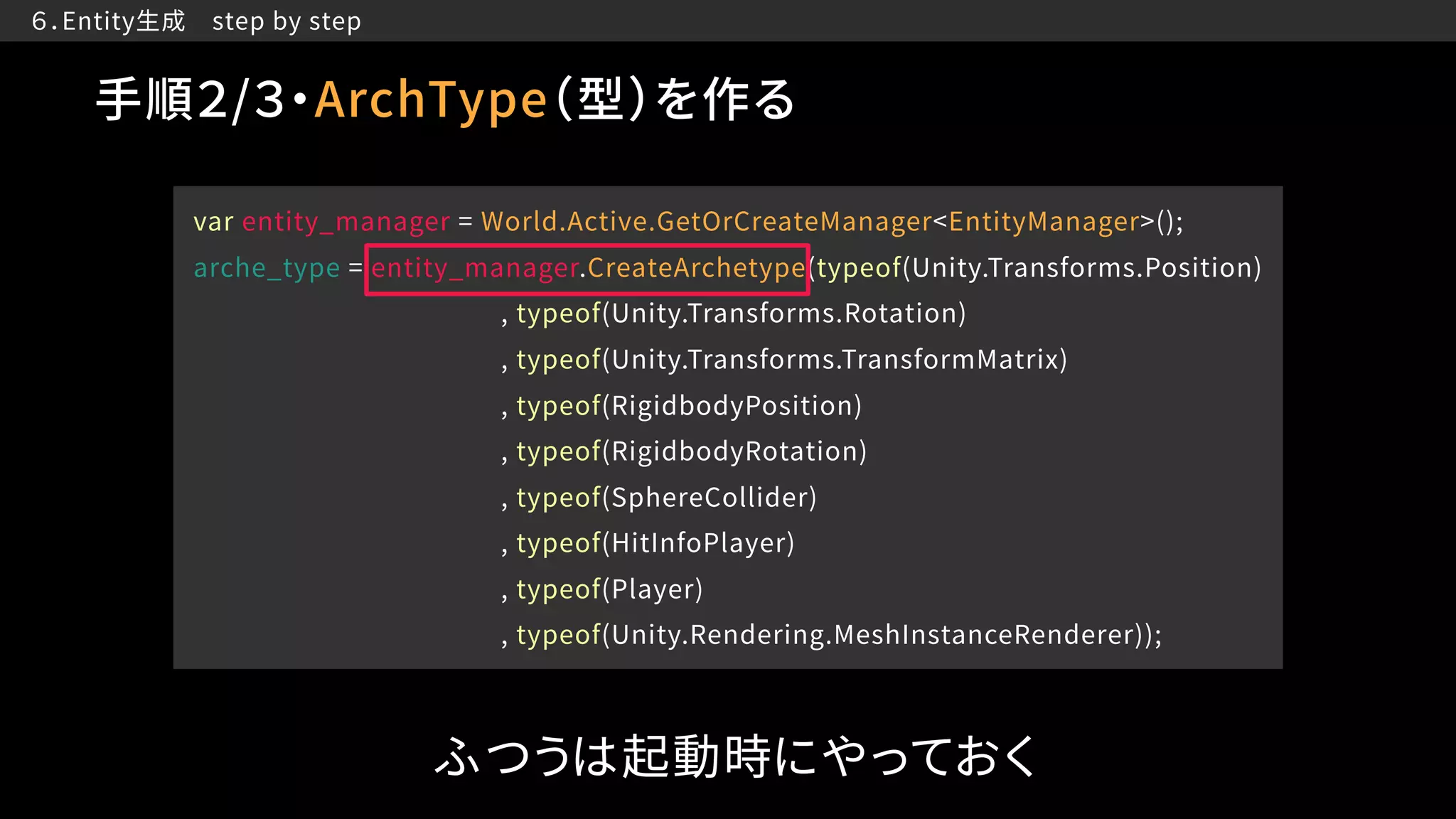Image resolution: width=1456 pixels, height=819 pixels.
Task: Click the green 'arche_type' variable name
Action: coord(267,268)
